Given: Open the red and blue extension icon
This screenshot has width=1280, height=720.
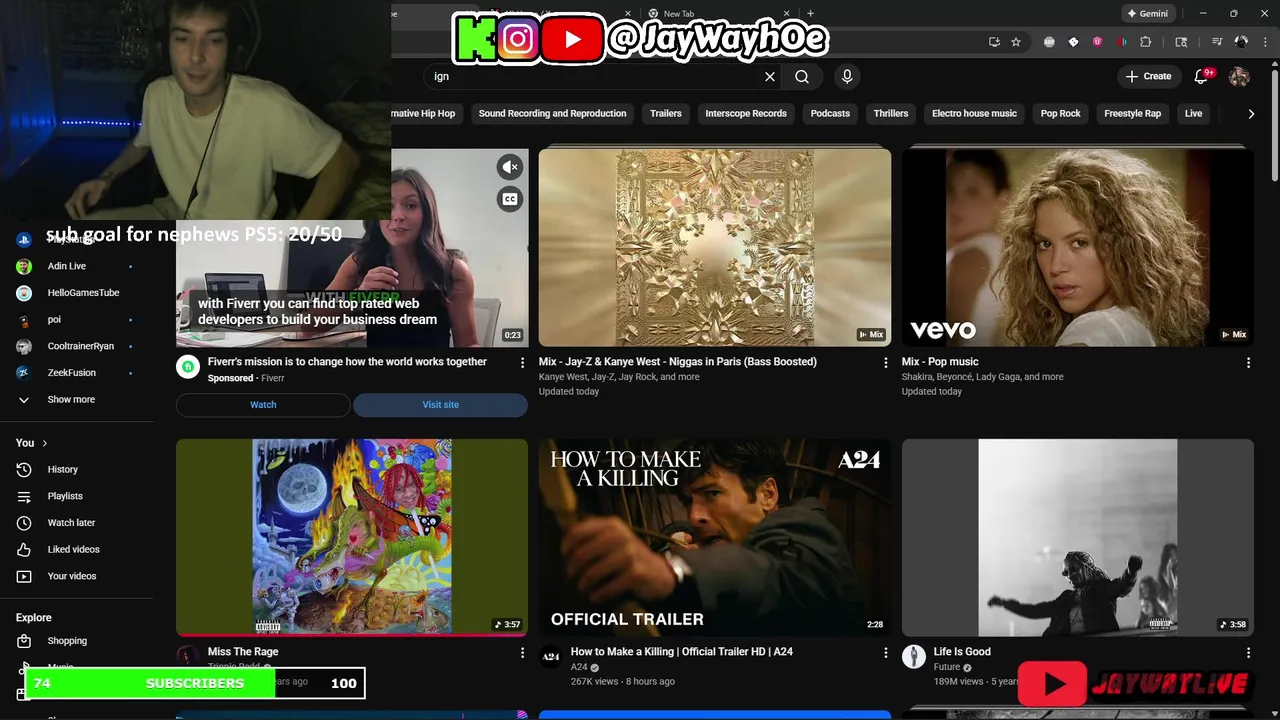Looking at the screenshot, I should [1121, 42].
